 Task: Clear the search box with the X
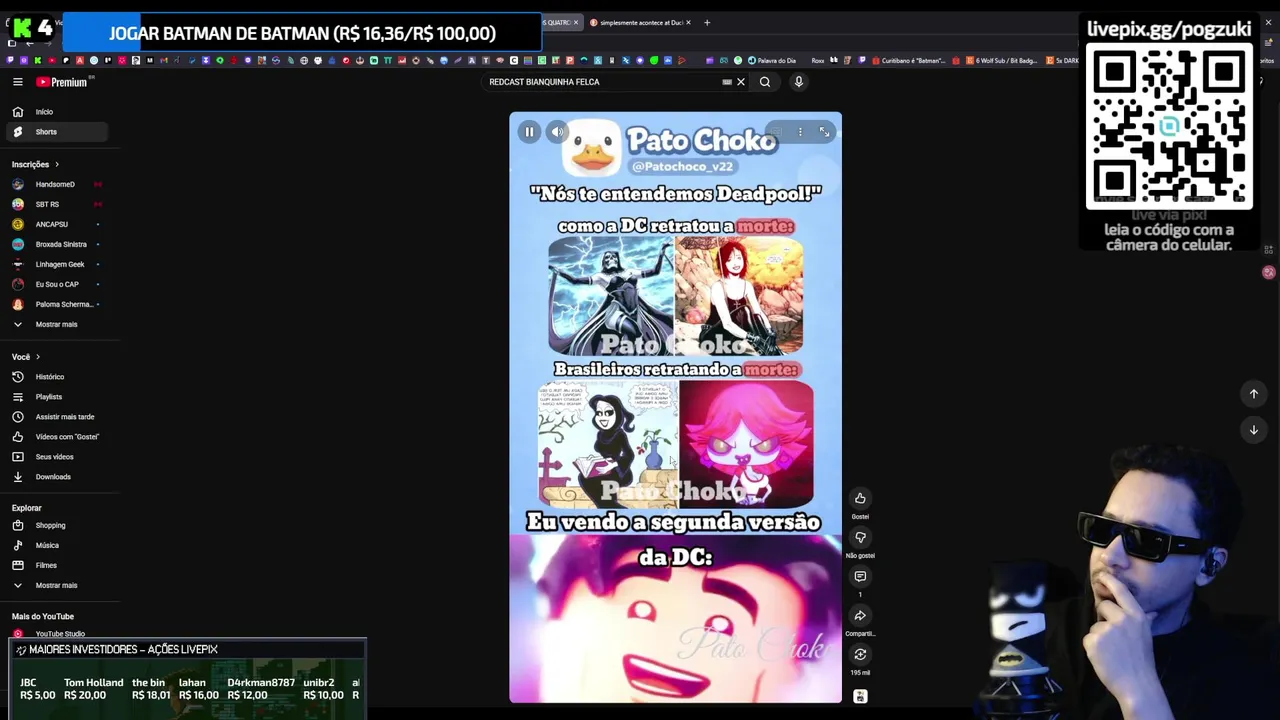coord(741,82)
